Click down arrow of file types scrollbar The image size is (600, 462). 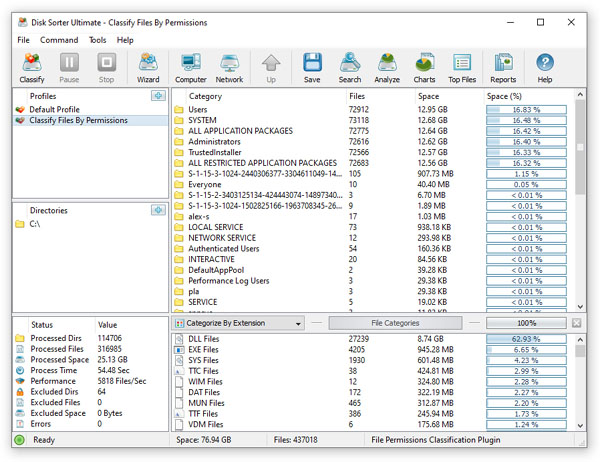tap(580, 426)
